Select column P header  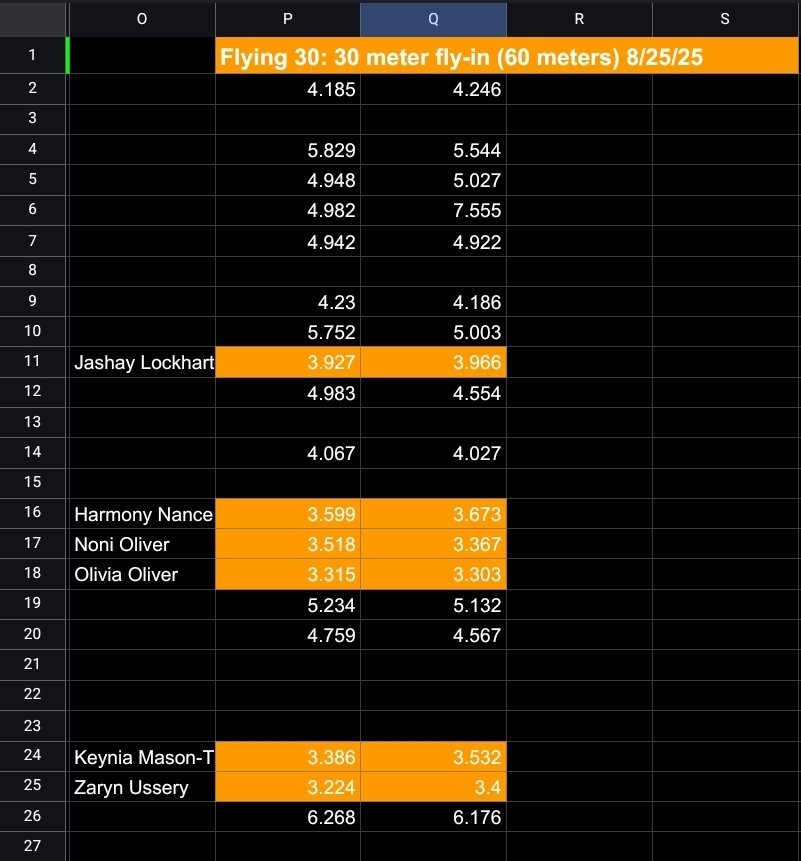(288, 19)
